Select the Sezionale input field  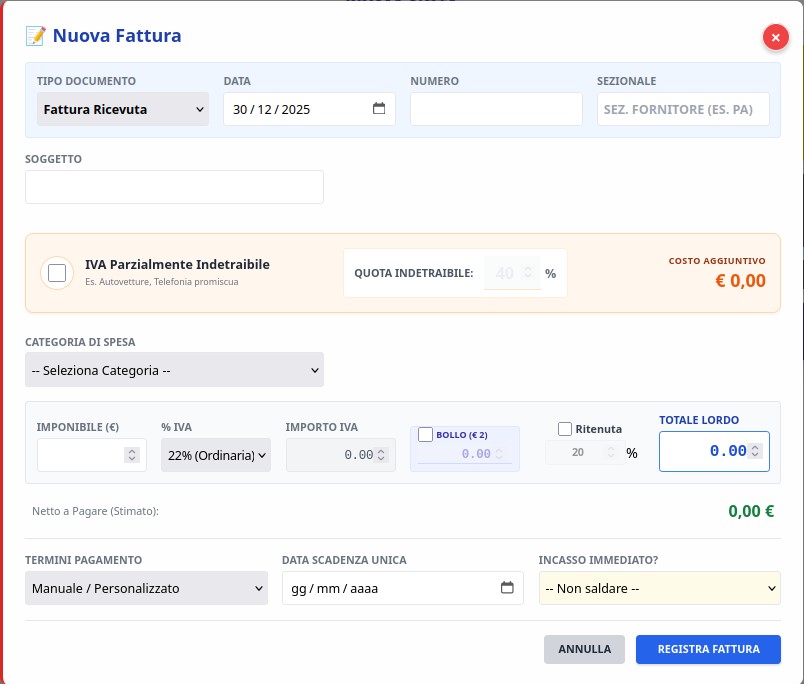[x=683, y=109]
